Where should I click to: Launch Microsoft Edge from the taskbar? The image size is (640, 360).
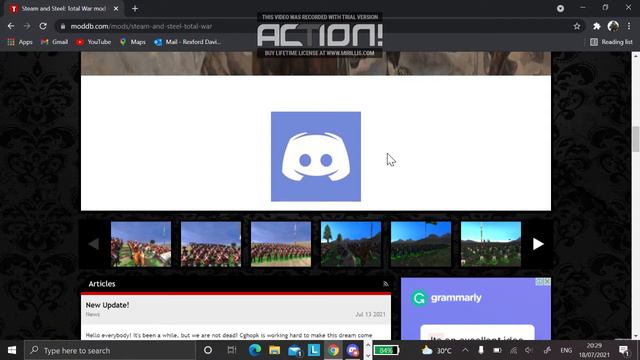[x=255, y=350]
